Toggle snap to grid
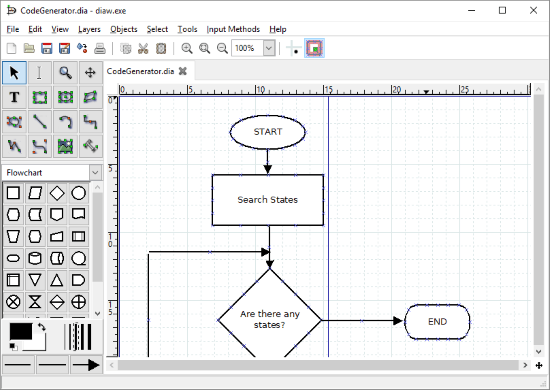Image resolution: width=550 pixels, height=390 pixels. 294,48
